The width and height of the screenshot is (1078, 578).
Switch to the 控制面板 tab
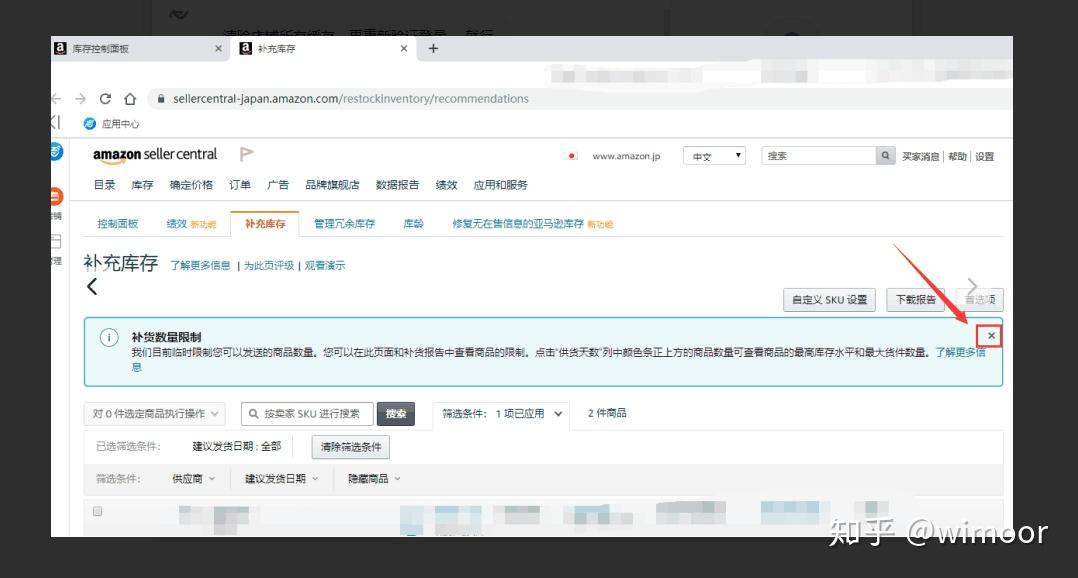(118, 223)
